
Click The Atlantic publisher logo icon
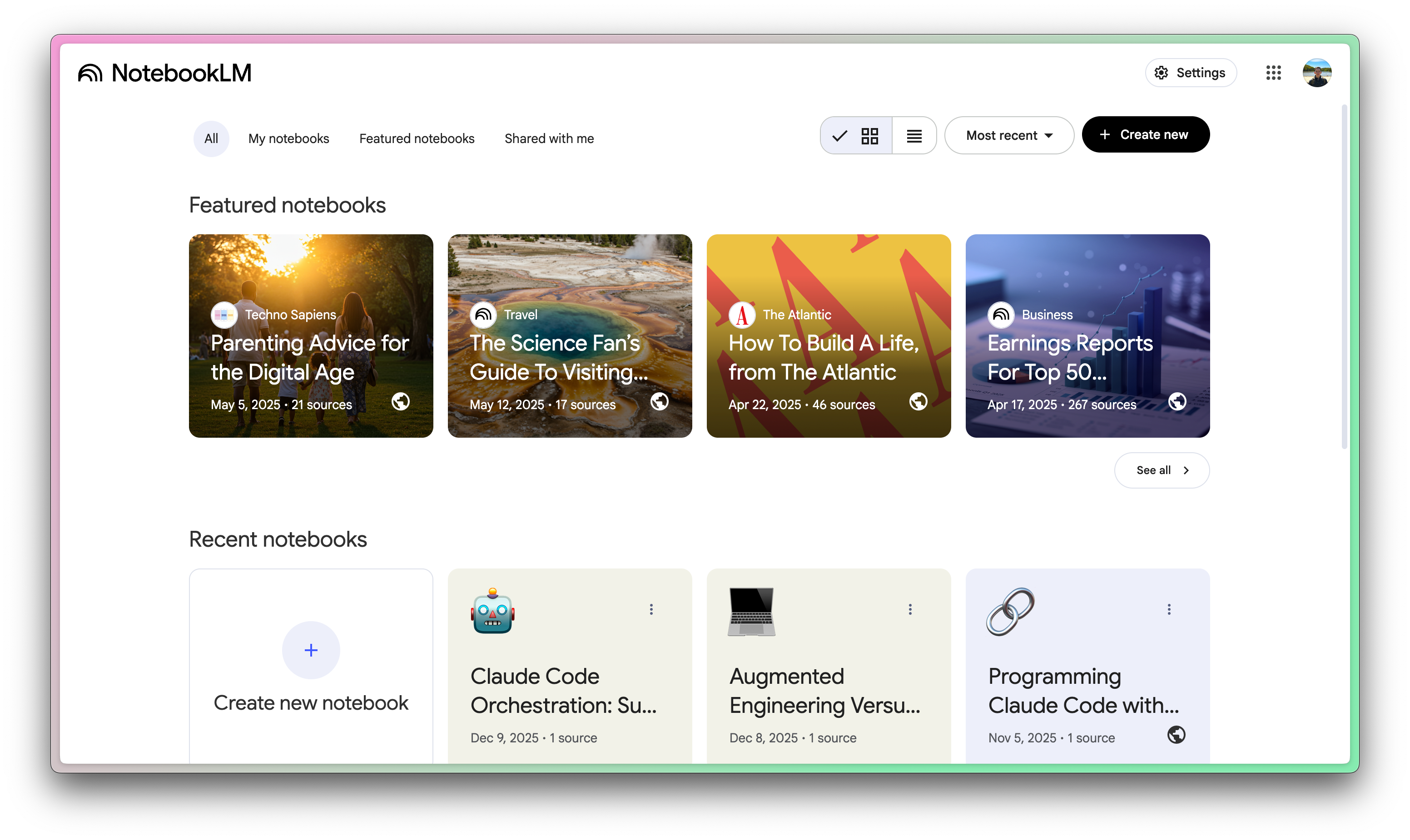tap(742, 315)
